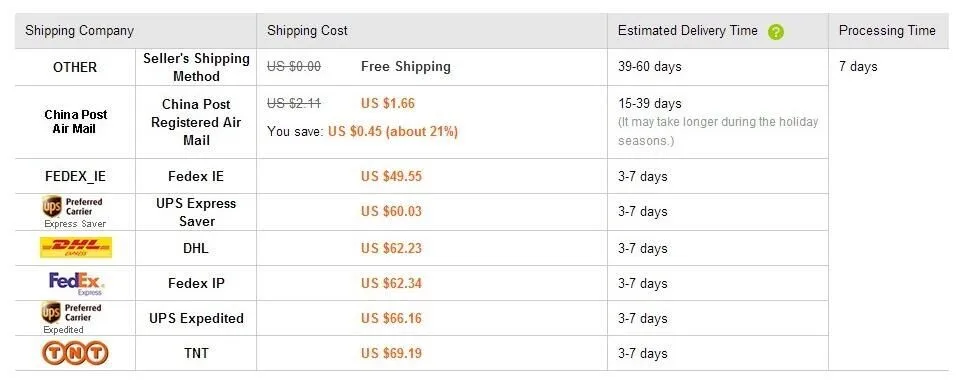Click the US $69.19 TNT cost
Image resolution: width=959 pixels, height=380 pixels.
391,354
